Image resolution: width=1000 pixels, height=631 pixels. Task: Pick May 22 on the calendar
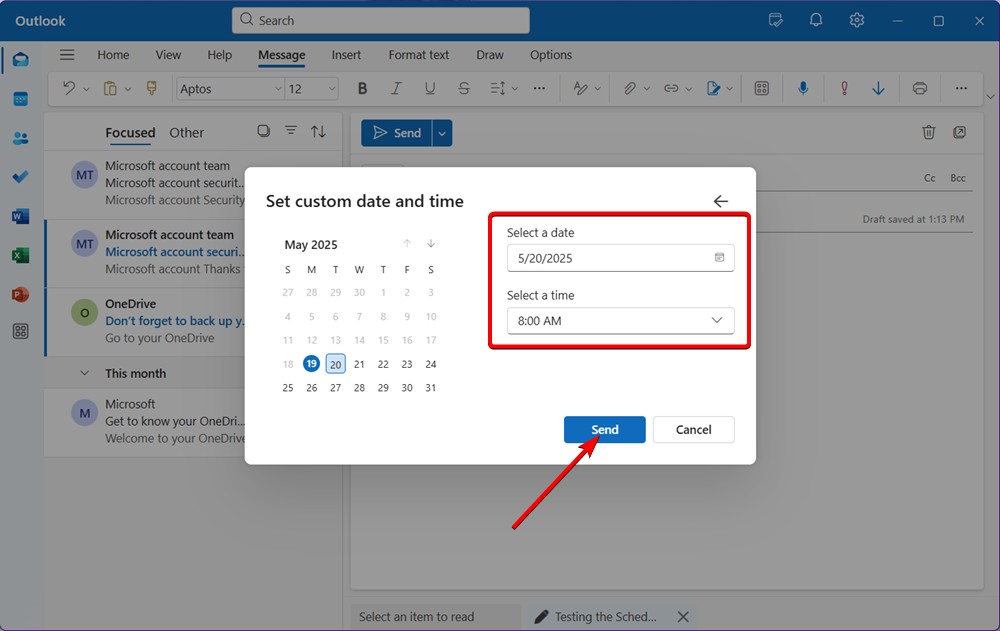click(383, 364)
